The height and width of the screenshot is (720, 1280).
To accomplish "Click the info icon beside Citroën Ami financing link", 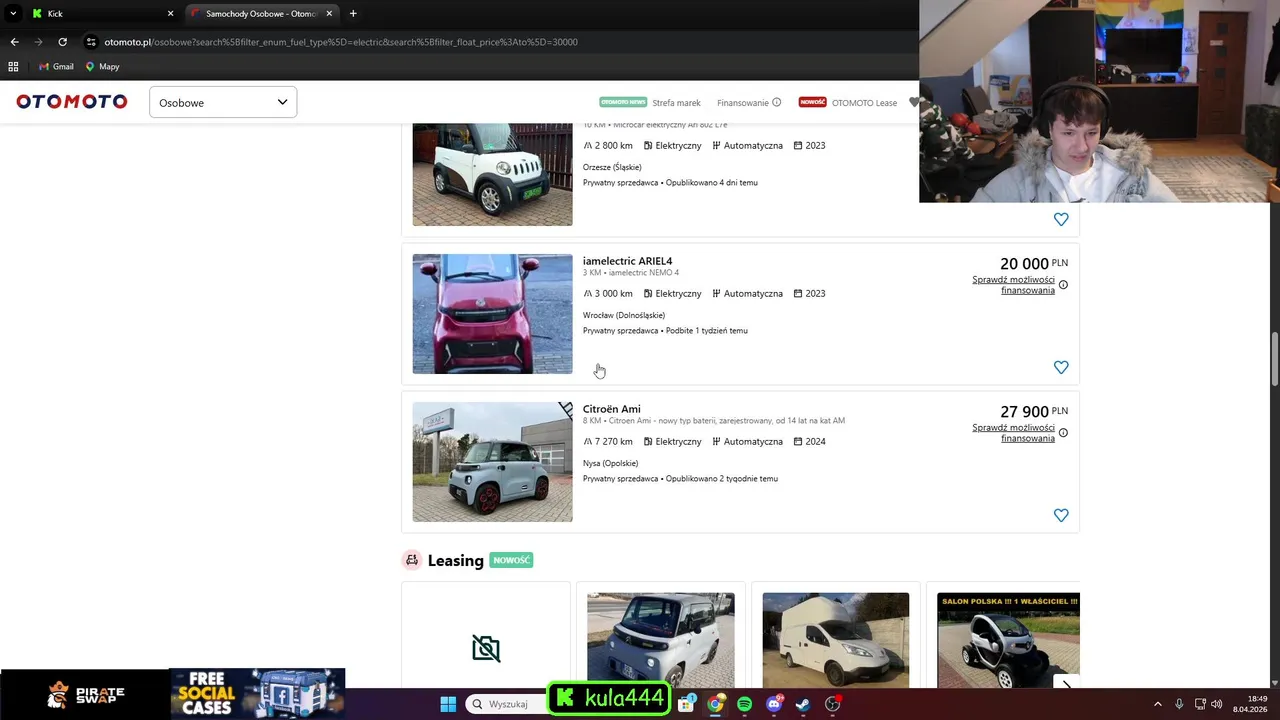I will (x=1063, y=433).
